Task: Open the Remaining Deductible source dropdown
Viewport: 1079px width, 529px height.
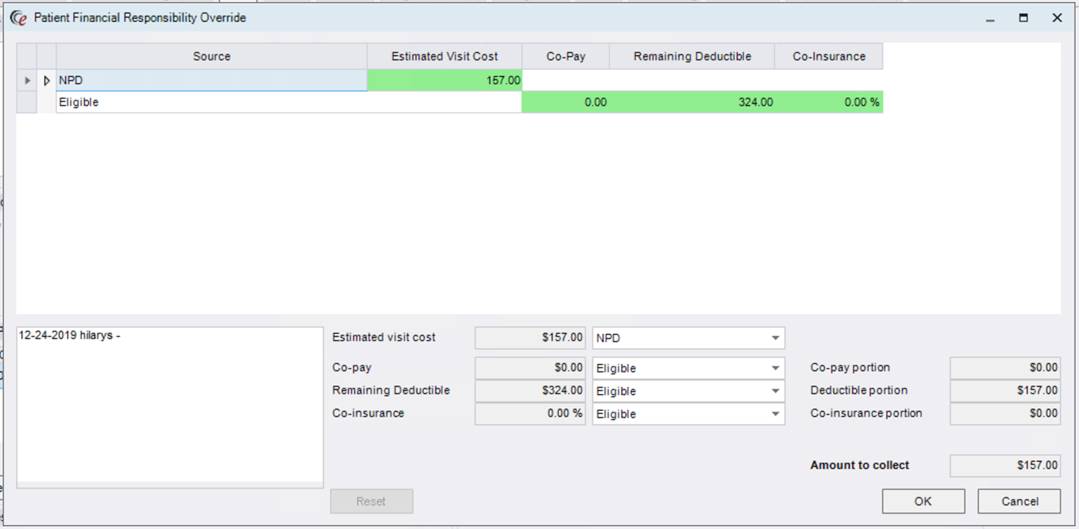Action: (775, 391)
